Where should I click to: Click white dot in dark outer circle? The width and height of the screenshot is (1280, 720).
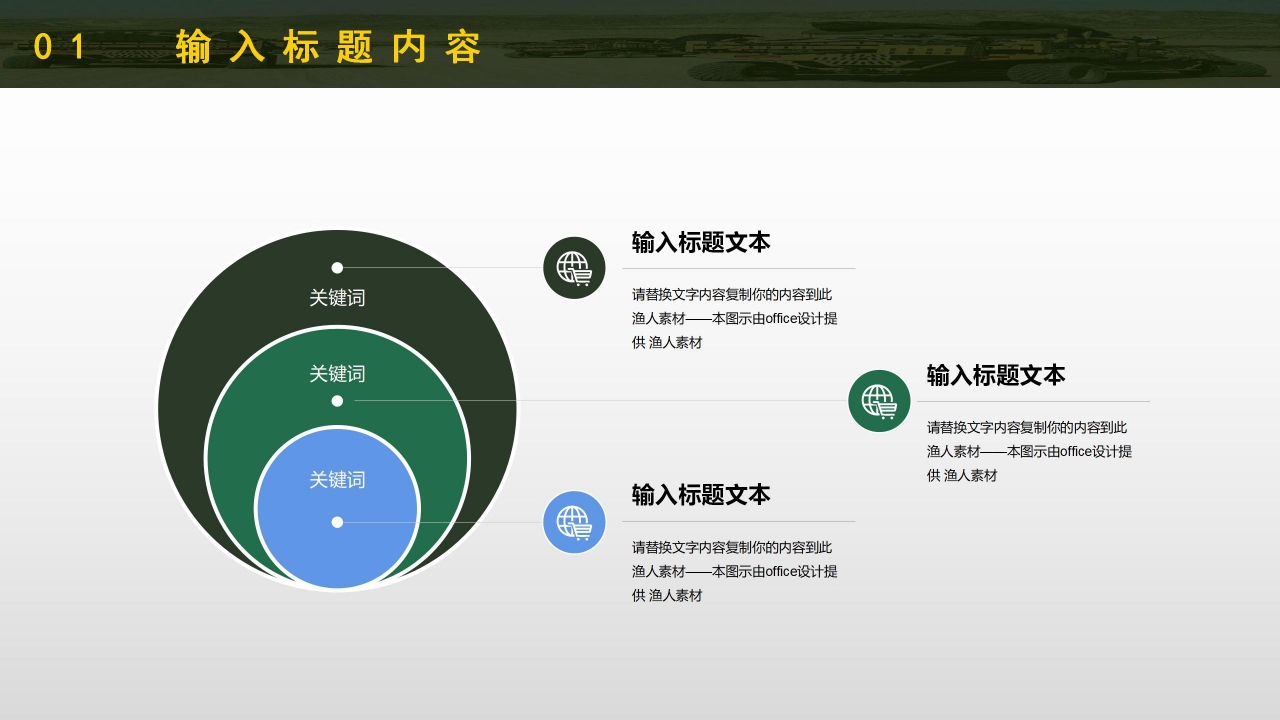pos(337,268)
